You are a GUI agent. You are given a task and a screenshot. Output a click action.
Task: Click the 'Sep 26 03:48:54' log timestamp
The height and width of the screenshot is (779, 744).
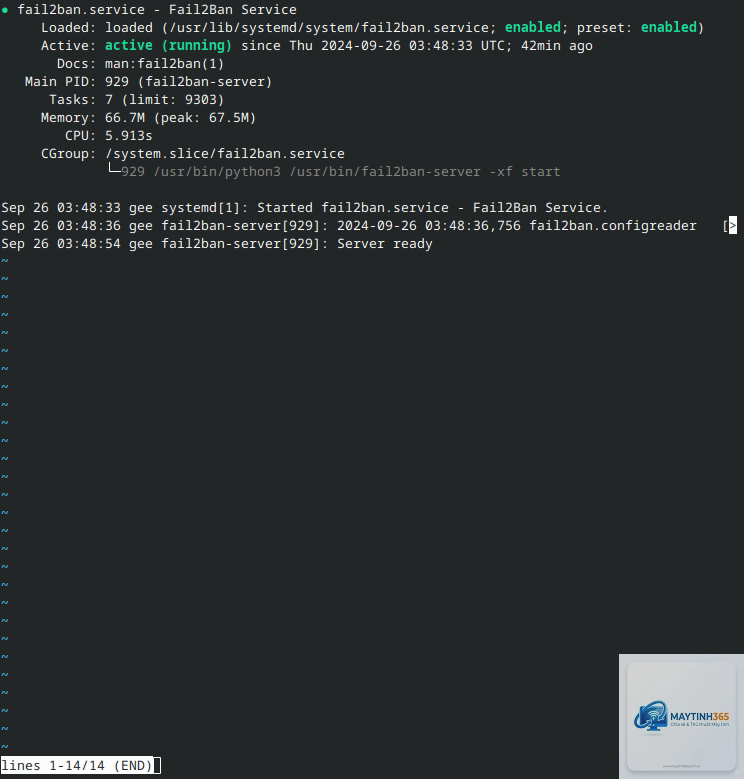61,244
